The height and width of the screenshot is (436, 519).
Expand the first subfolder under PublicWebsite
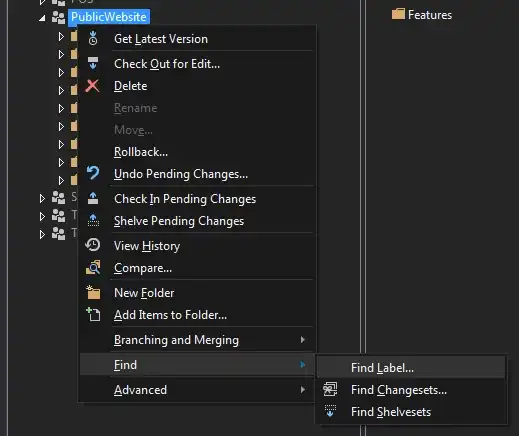[x=61, y=36]
